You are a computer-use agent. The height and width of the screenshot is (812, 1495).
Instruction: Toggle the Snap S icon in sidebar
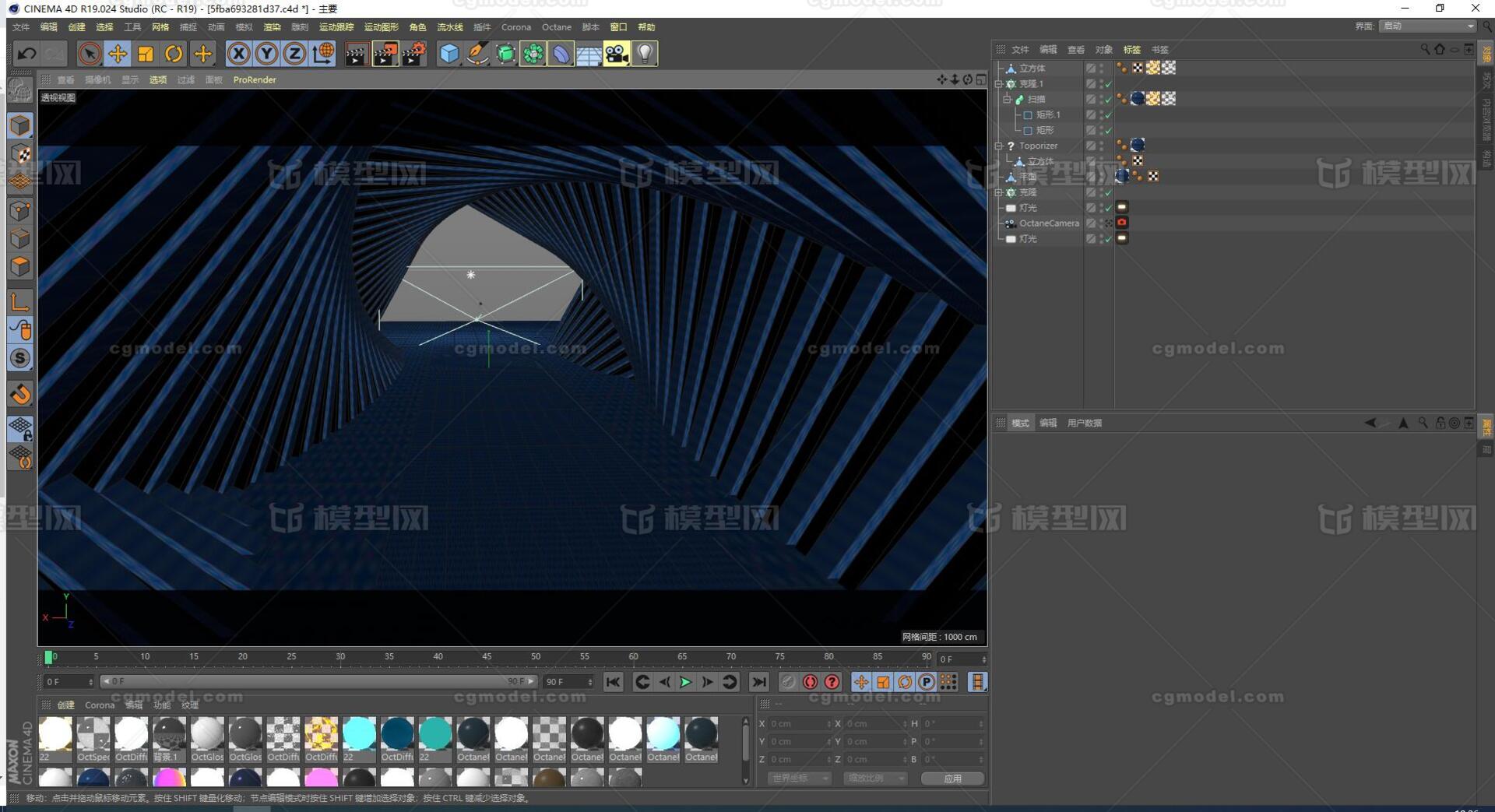point(20,358)
